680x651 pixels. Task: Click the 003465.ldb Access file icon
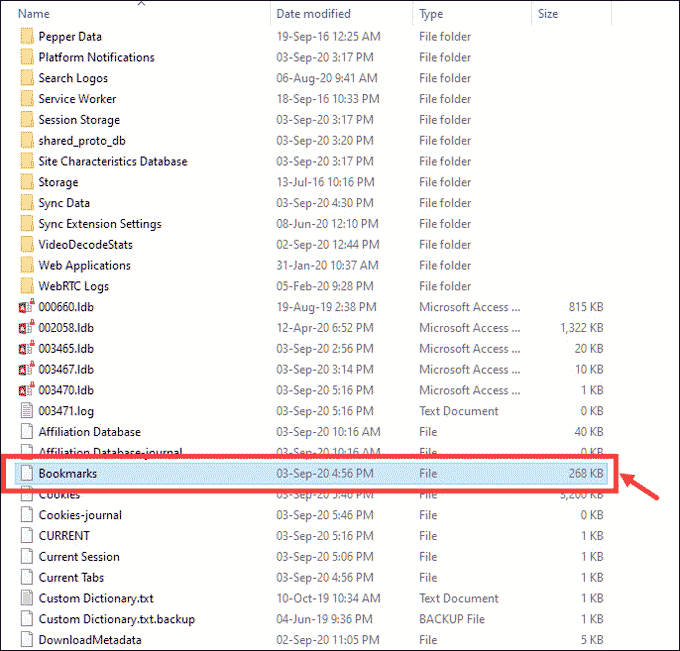click(26, 348)
